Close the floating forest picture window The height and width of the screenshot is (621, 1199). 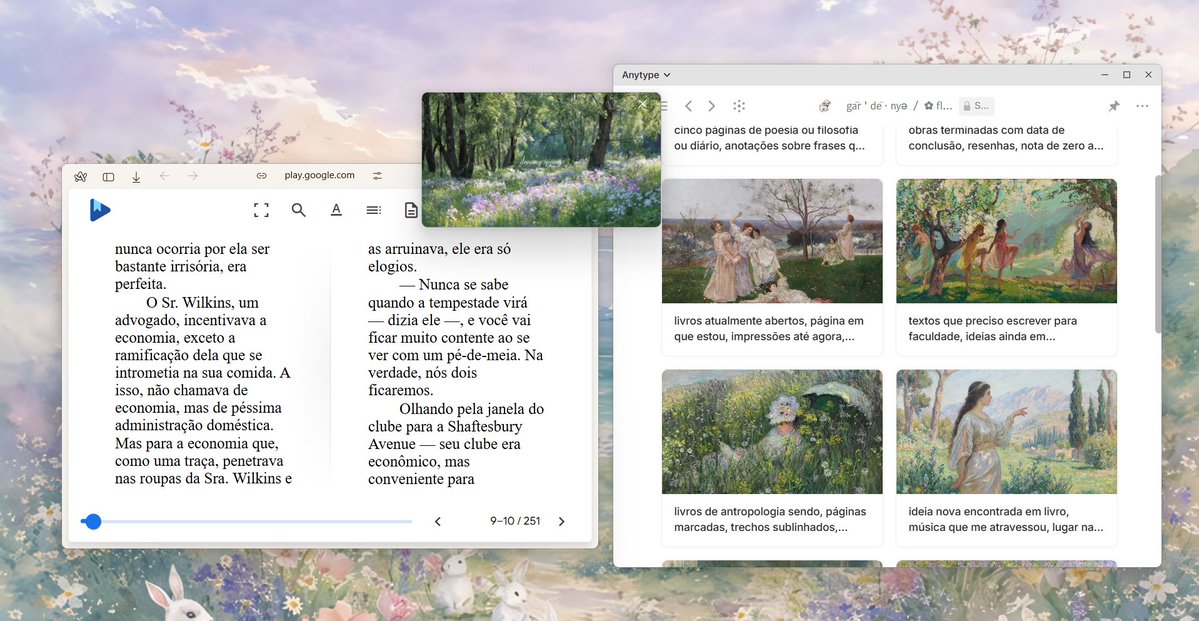pyautogui.click(x=642, y=105)
